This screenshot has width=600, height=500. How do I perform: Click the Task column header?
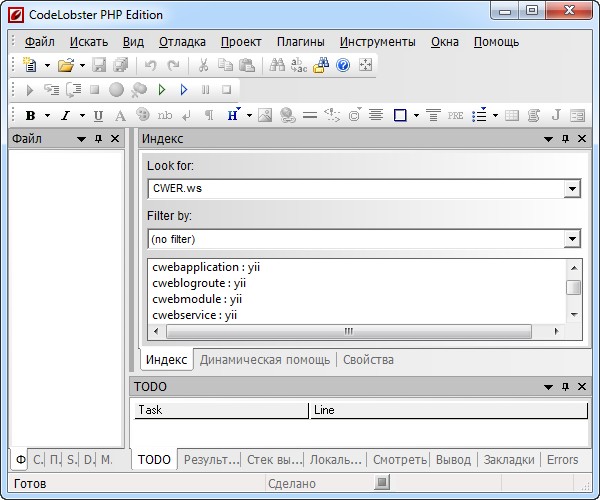pos(220,410)
